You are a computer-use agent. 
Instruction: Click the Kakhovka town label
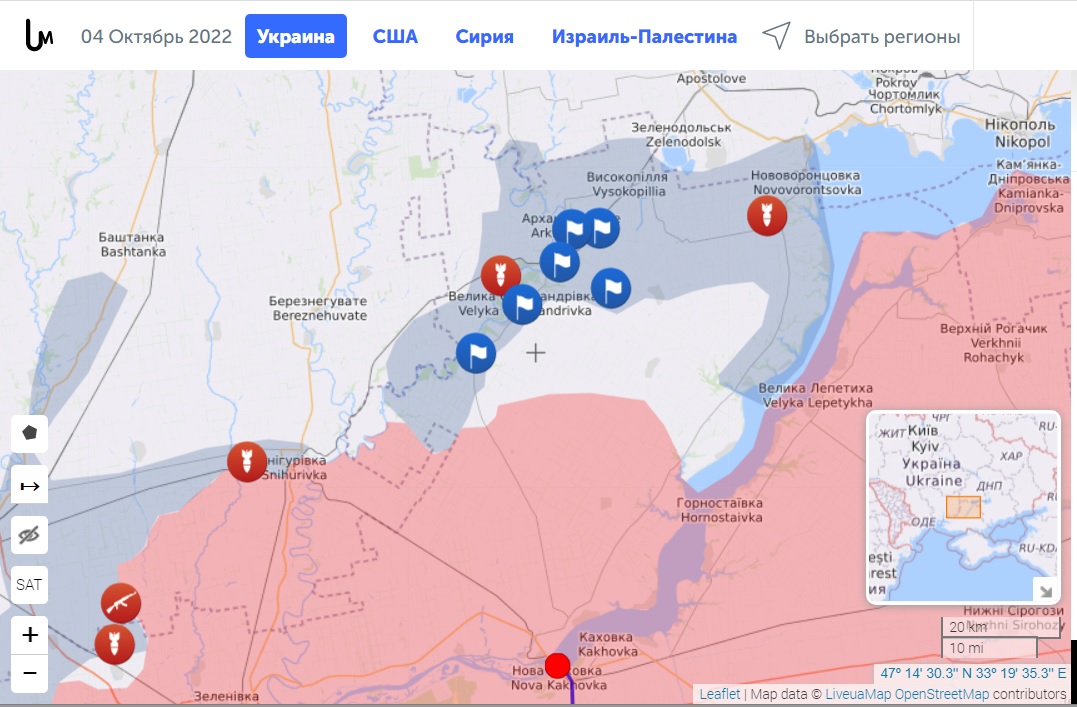[607, 644]
